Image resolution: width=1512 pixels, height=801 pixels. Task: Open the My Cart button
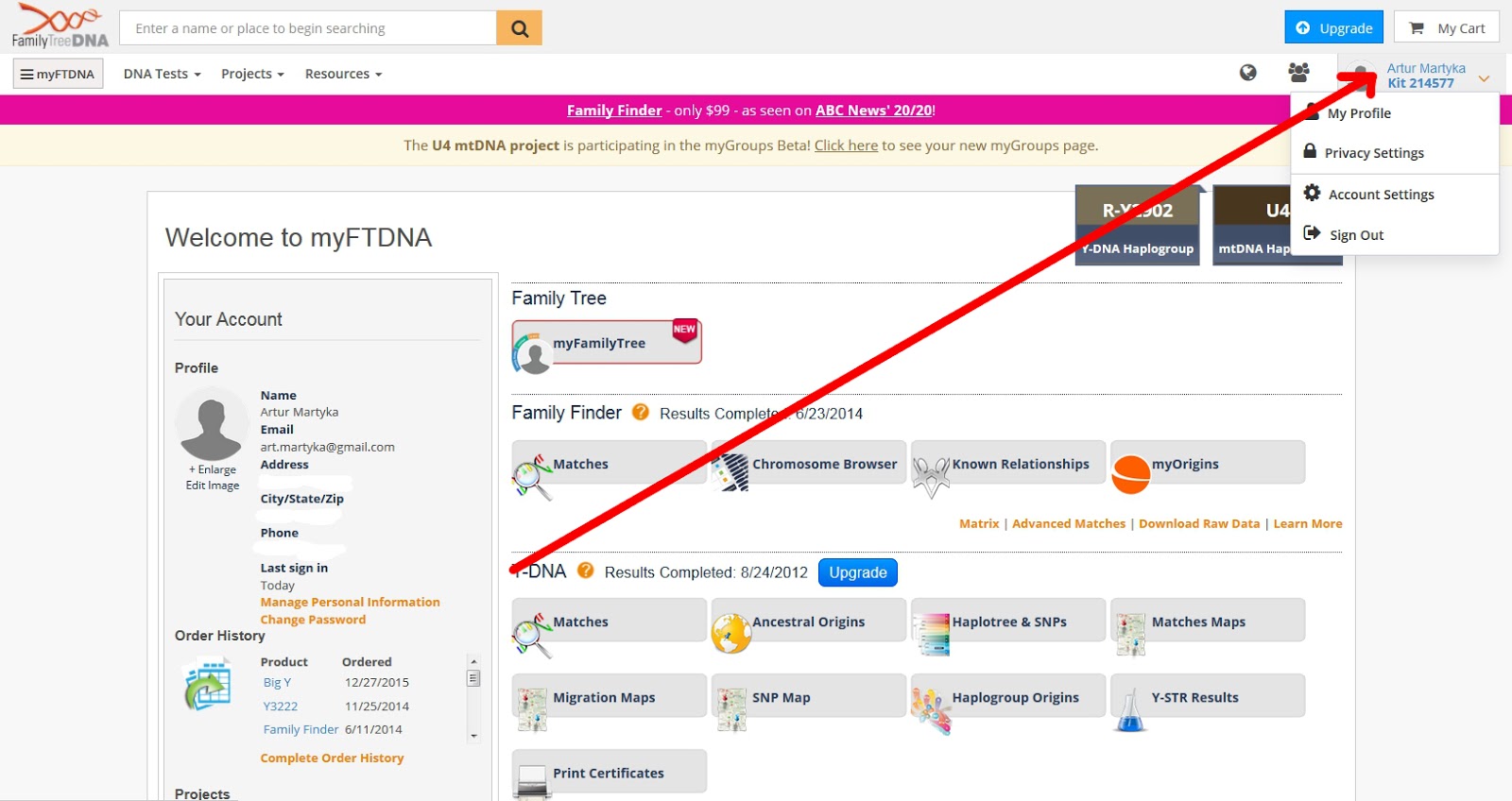[1447, 27]
